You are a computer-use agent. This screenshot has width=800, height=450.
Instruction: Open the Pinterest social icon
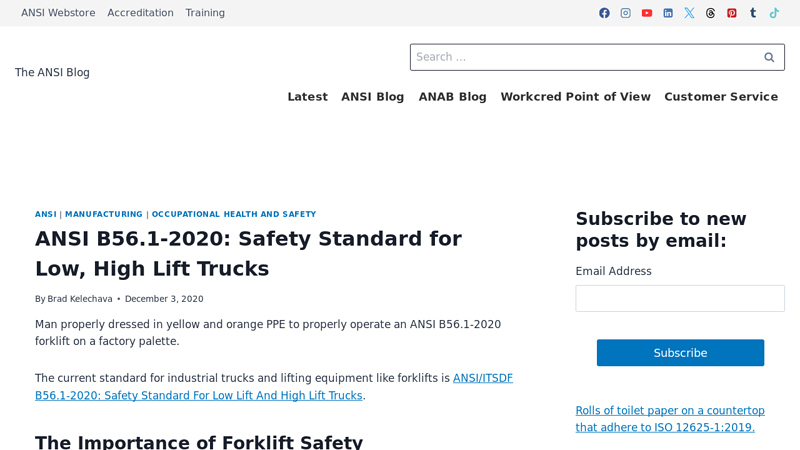pos(732,13)
